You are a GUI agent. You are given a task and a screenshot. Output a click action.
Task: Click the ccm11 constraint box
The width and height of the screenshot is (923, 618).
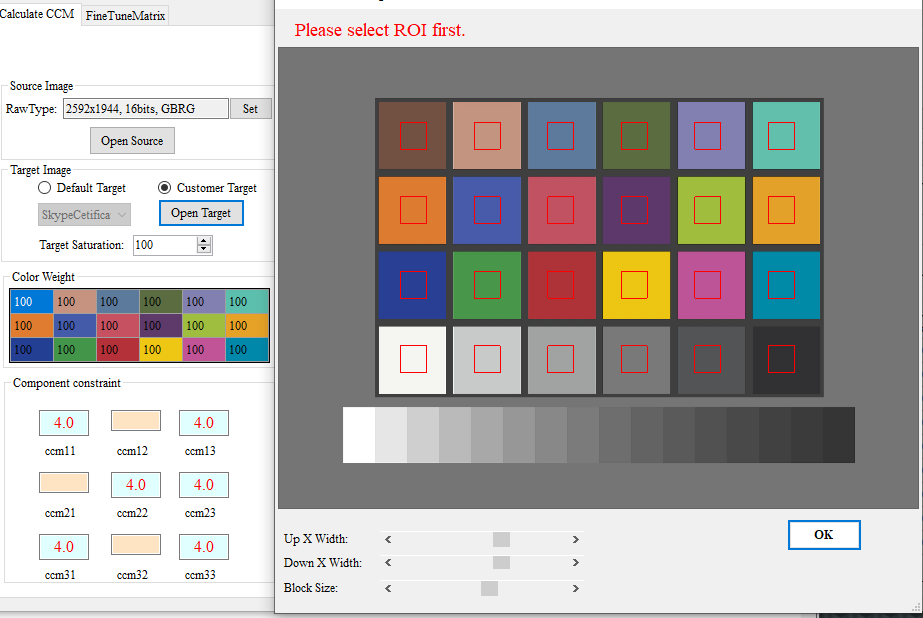64,423
